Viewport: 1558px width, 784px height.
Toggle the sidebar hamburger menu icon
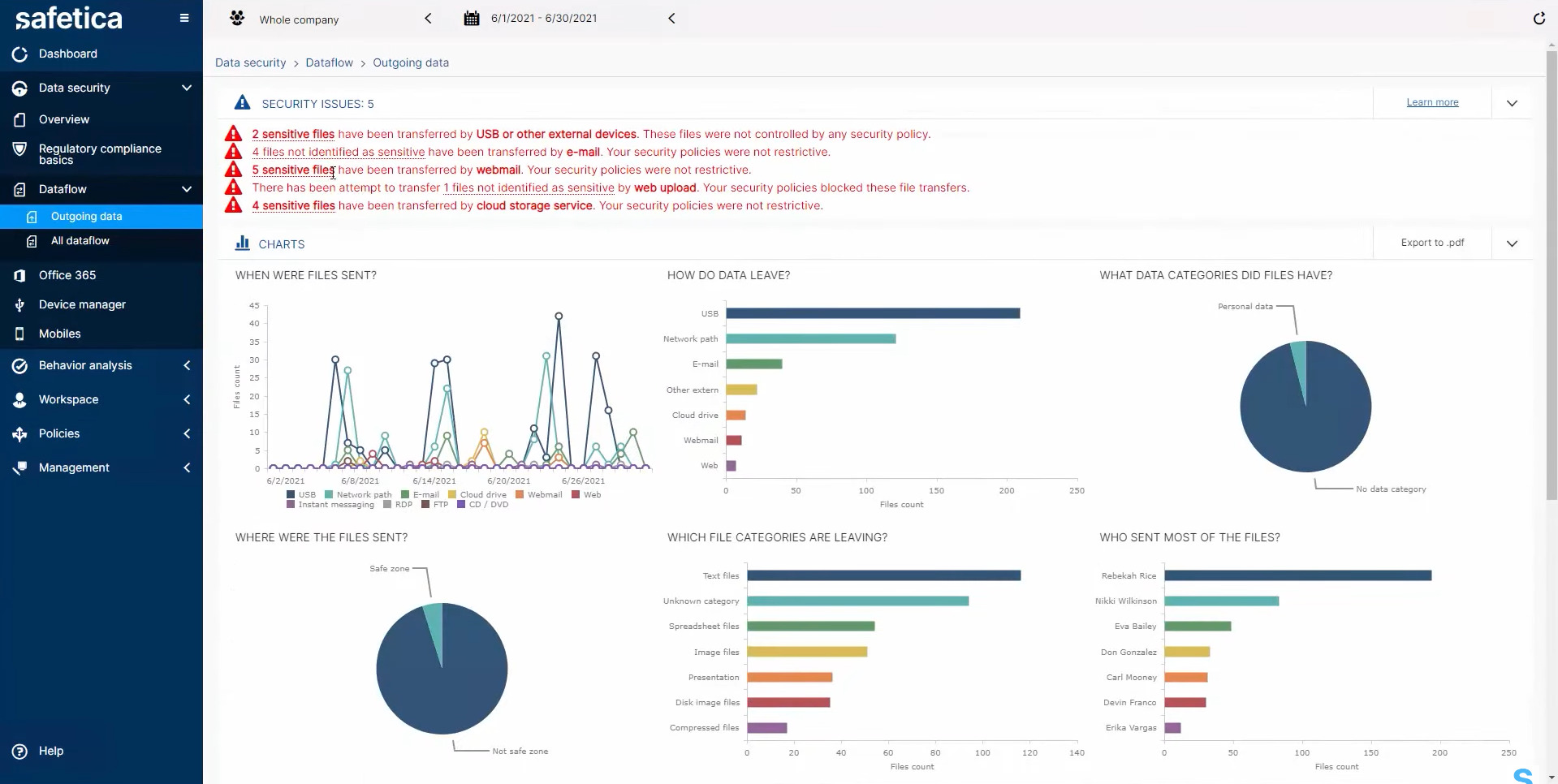click(x=184, y=18)
